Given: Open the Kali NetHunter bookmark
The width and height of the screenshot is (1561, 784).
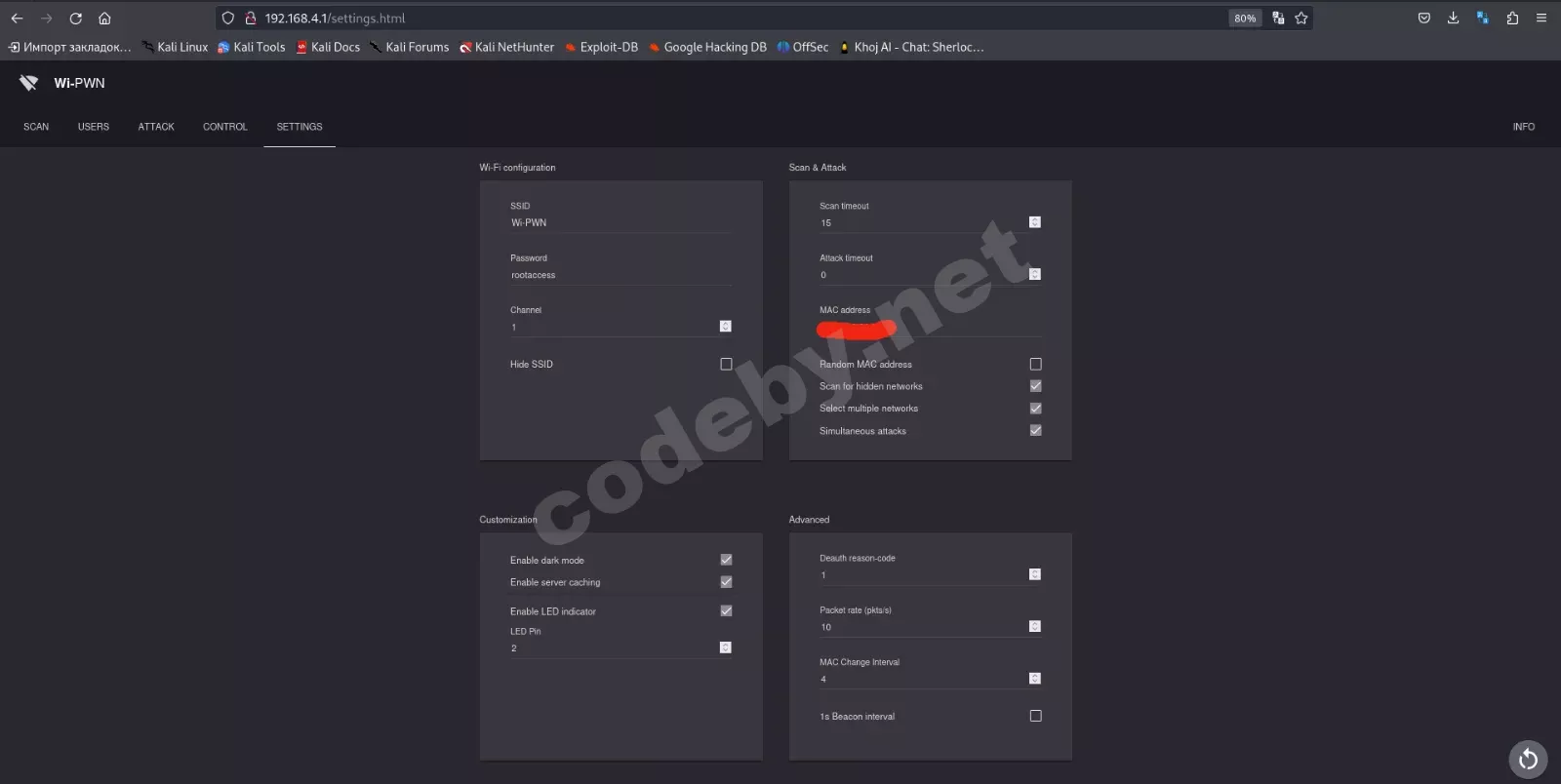Looking at the screenshot, I should tap(507, 47).
